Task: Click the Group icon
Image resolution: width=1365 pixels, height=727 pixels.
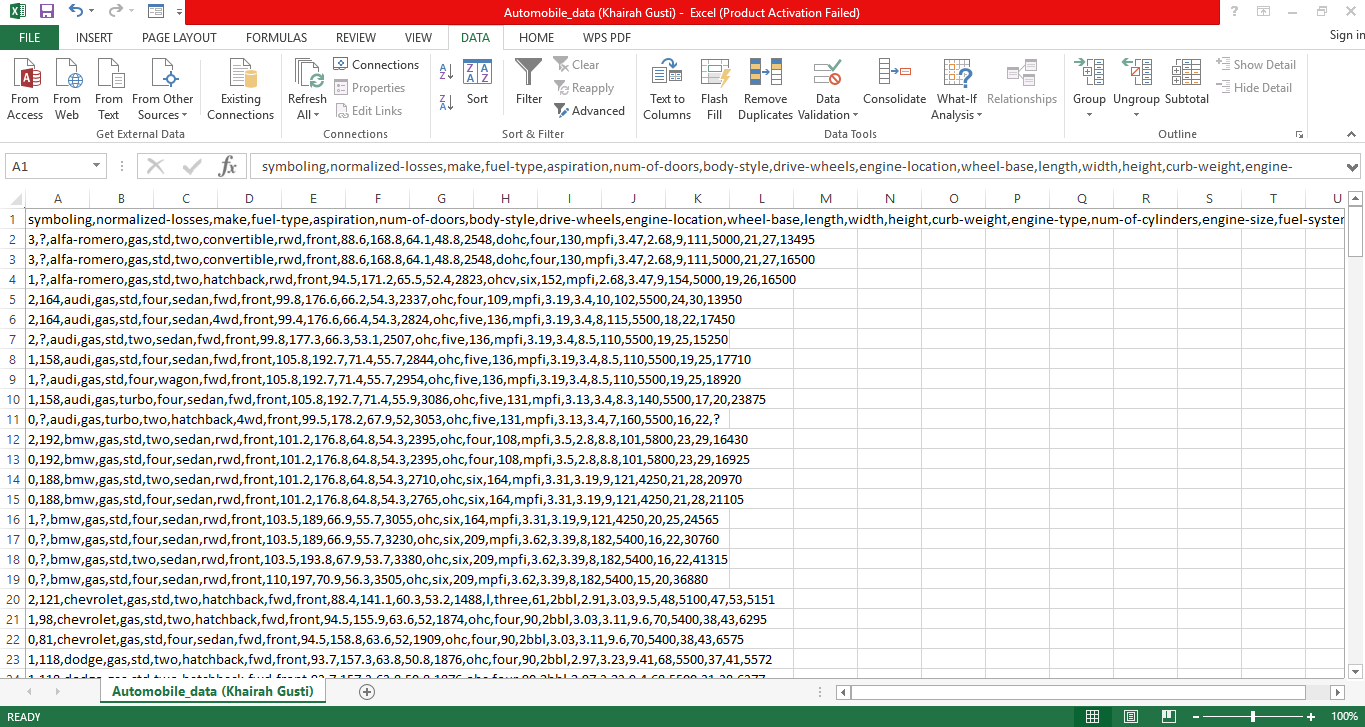Action: click(x=1089, y=74)
